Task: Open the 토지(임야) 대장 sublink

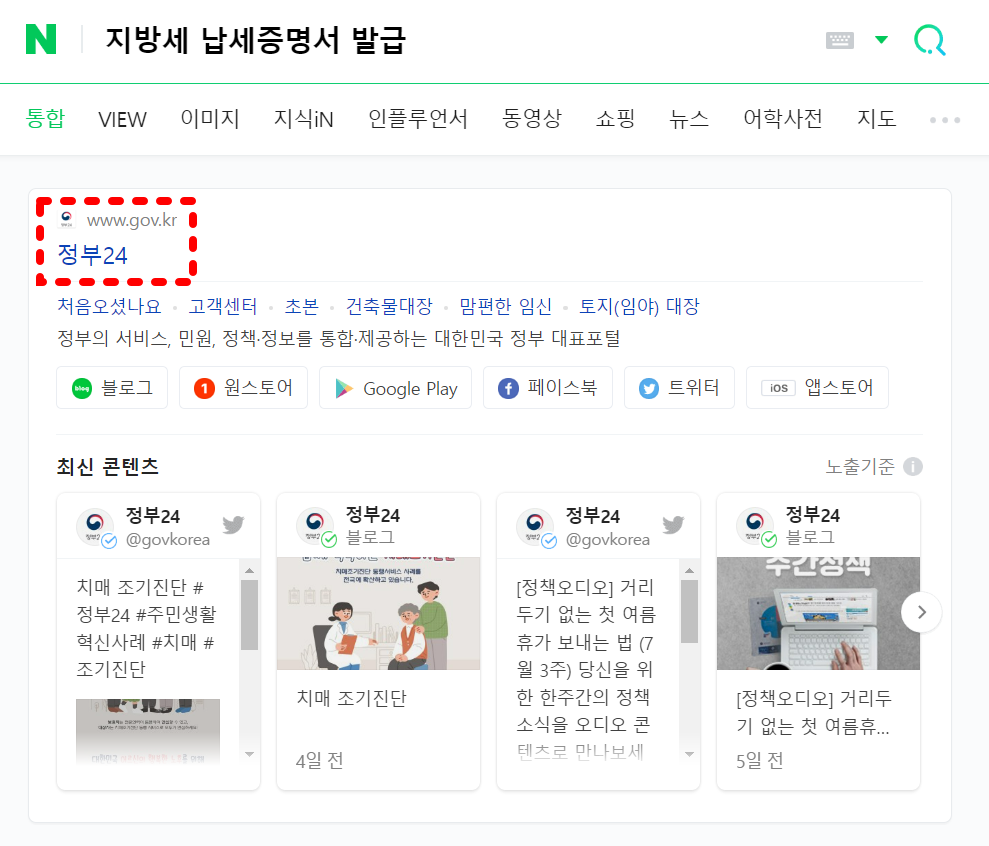Action: pyautogui.click(x=640, y=306)
